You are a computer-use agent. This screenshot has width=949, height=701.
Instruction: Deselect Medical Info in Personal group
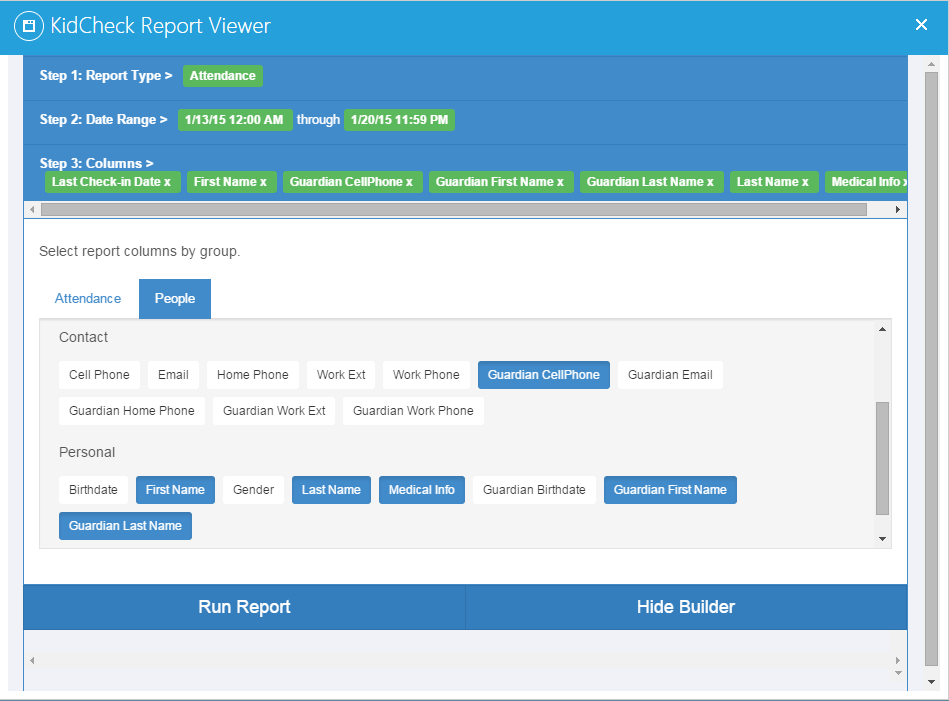[x=422, y=490]
